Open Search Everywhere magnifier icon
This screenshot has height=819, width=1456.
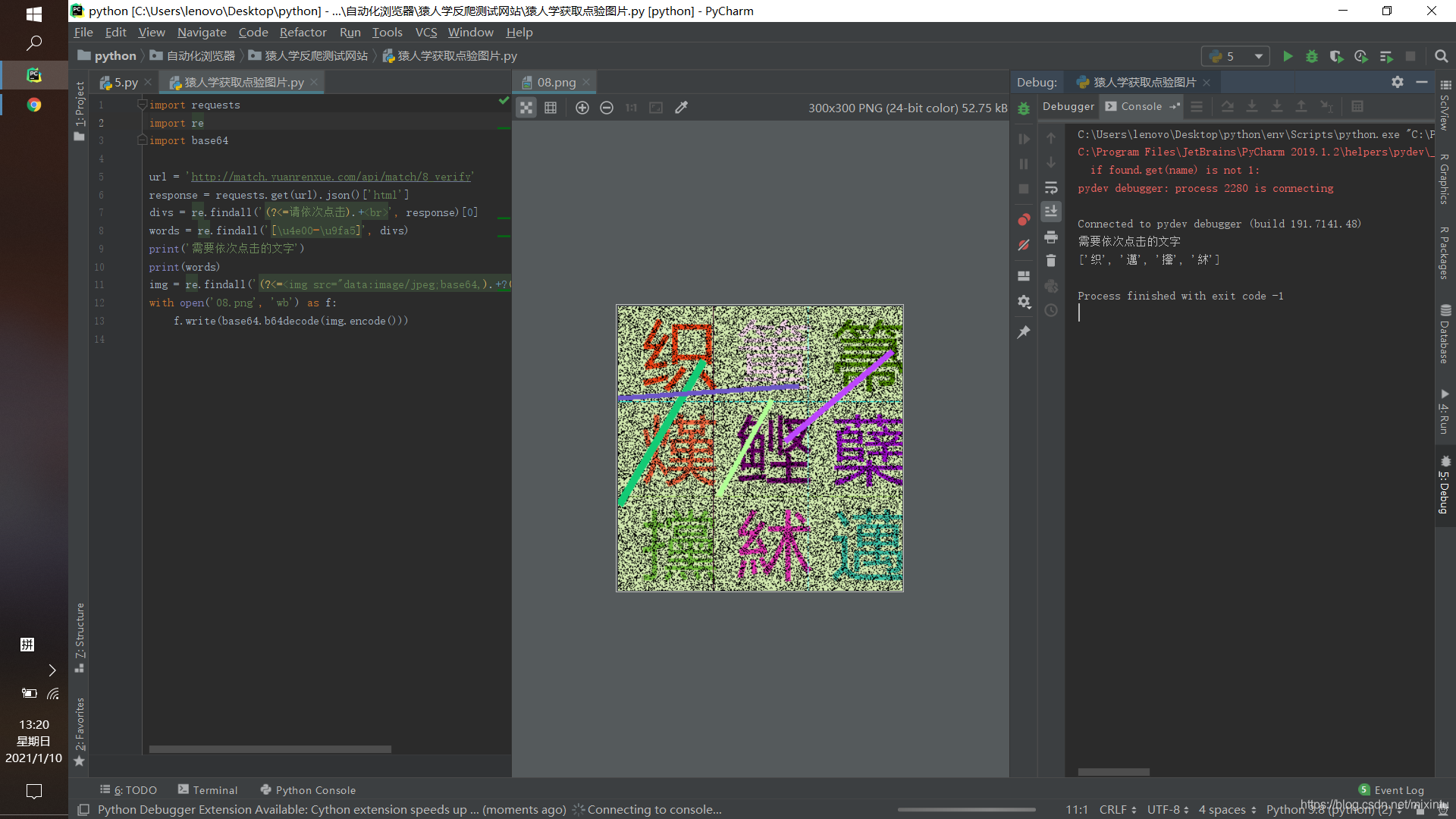[x=1441, y=56]
